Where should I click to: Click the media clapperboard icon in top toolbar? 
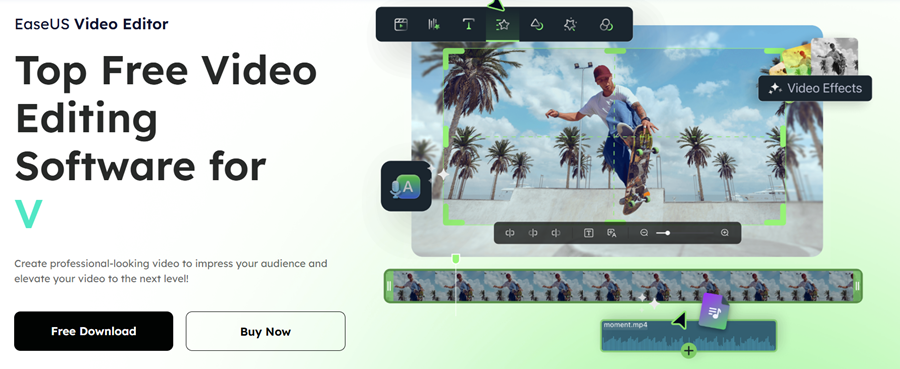pyautogui.click(x=401, y=25)
